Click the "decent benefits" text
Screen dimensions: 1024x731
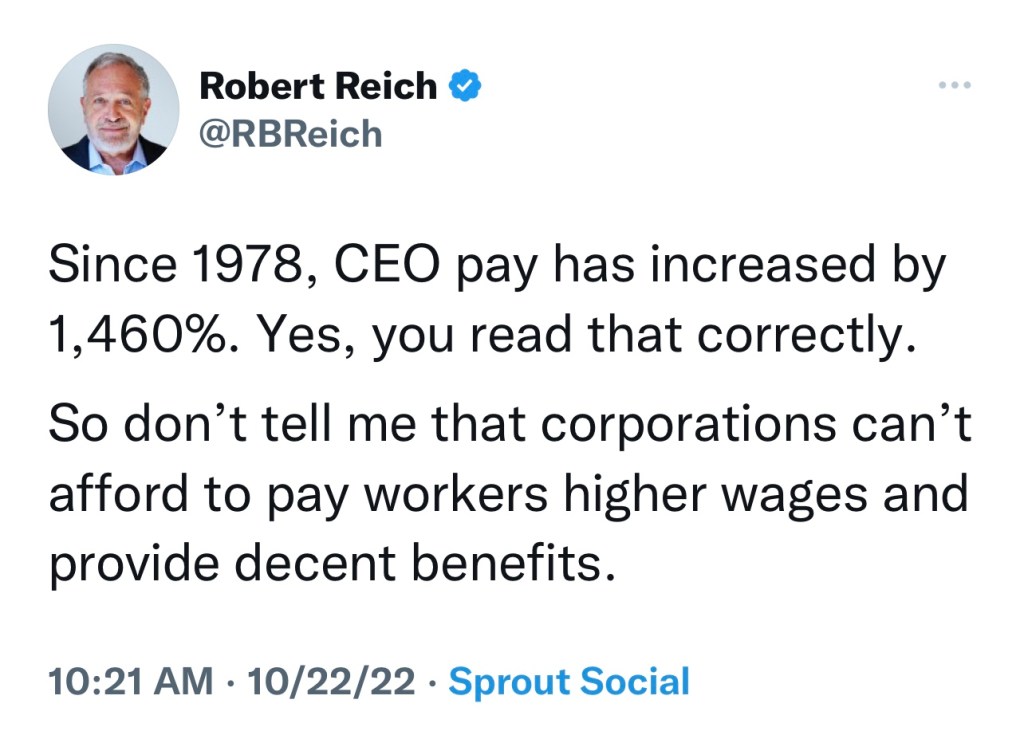425,562
